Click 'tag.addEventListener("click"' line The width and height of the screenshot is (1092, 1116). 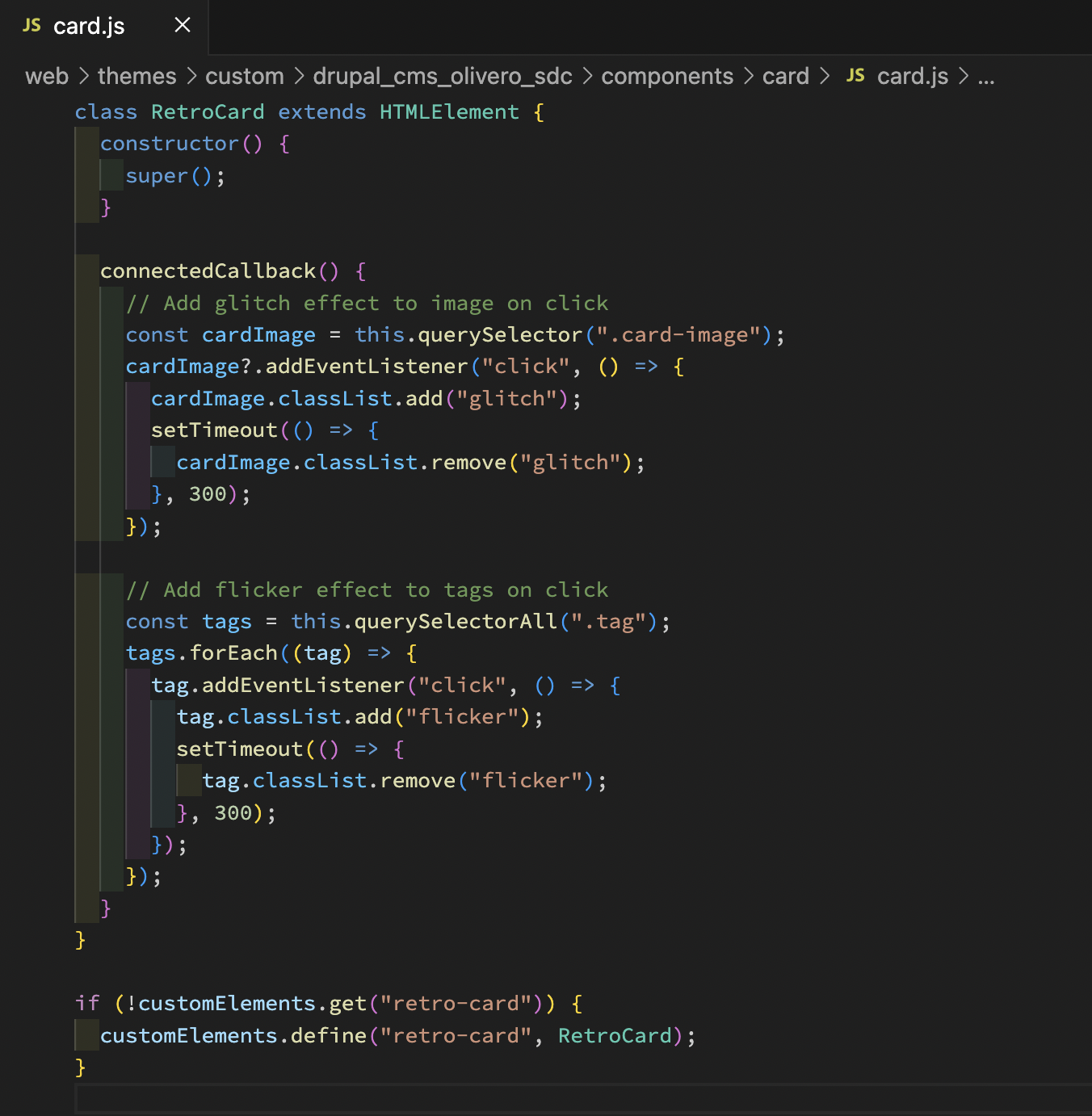click(x=386, y=686)
